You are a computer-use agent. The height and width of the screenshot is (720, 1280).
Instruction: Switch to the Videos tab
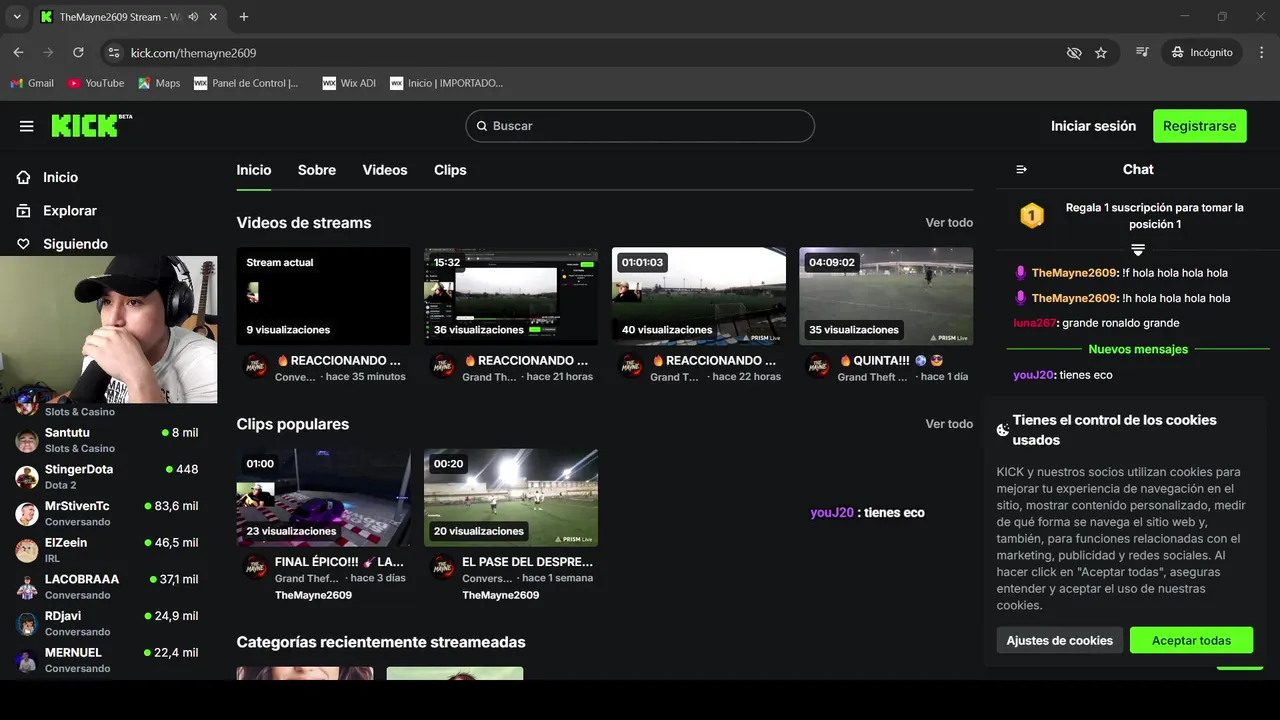[385, 170]
